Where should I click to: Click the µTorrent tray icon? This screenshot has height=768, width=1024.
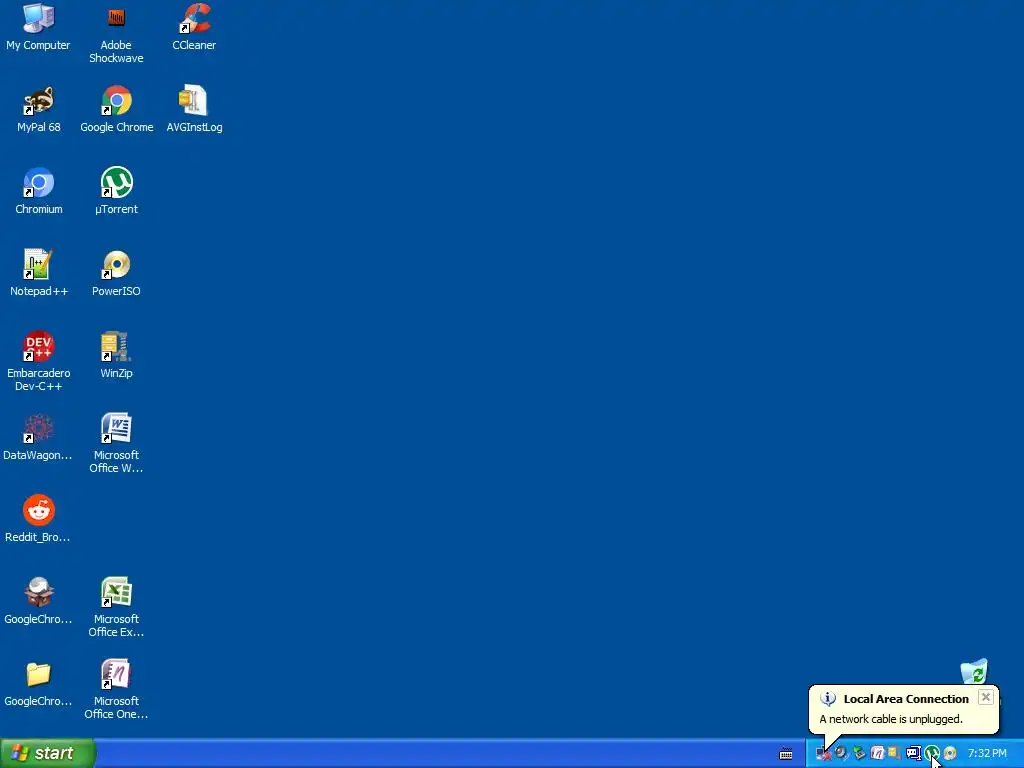[931, 754]
